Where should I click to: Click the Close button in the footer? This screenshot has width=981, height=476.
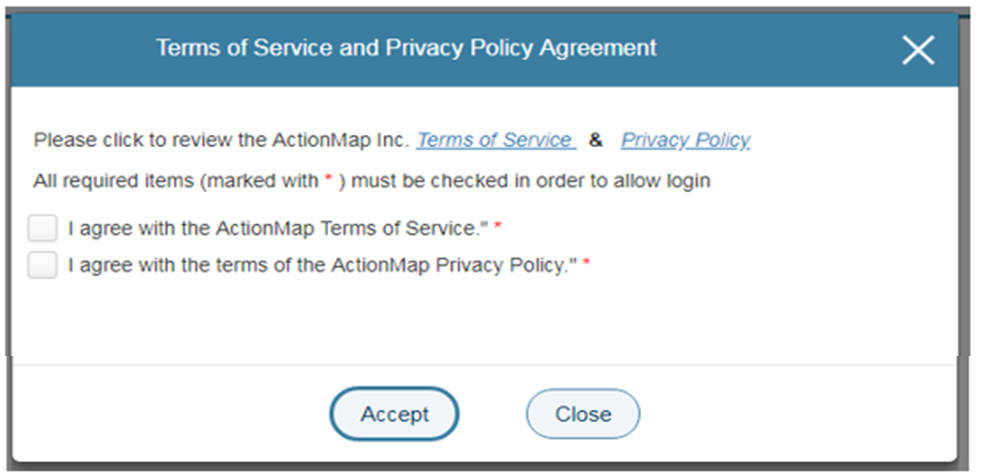point(583,414)
